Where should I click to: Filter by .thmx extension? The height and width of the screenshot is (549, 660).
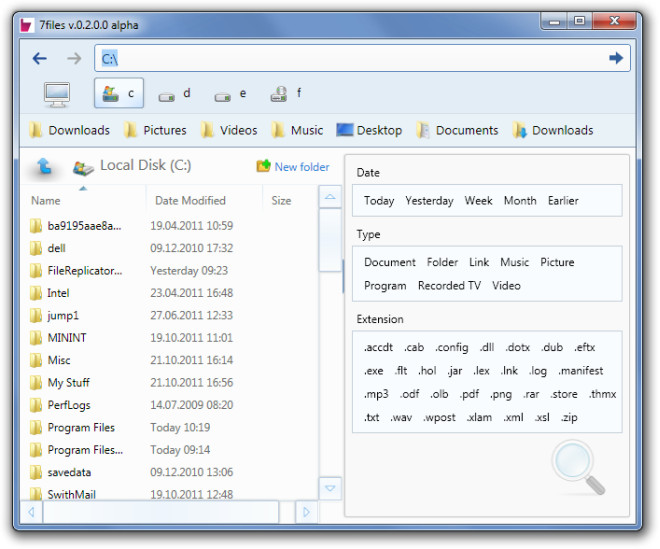pos(603,394)
